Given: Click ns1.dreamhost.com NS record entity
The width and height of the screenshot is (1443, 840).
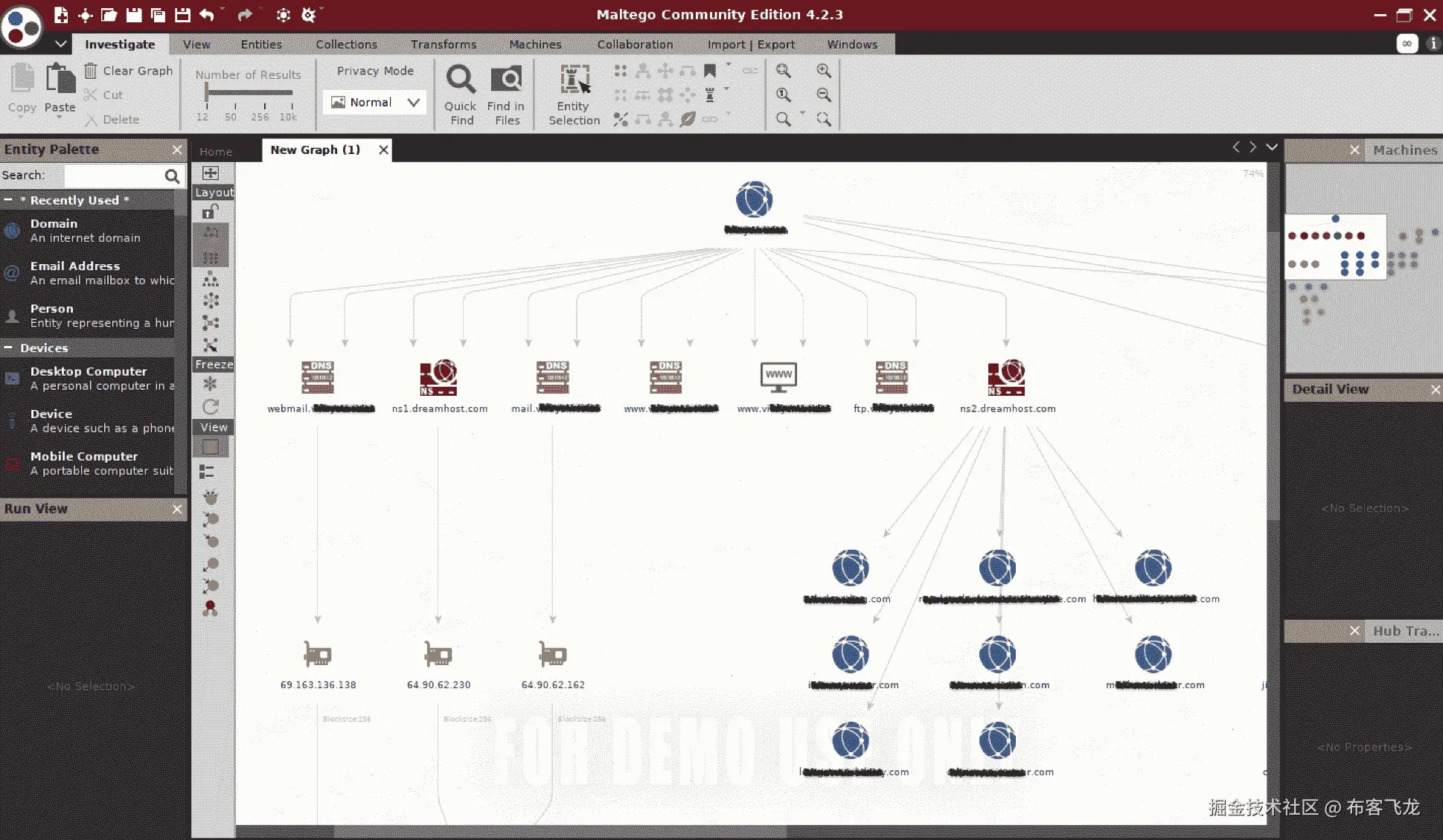Looking at the screenshot, I should click(438, 378).
